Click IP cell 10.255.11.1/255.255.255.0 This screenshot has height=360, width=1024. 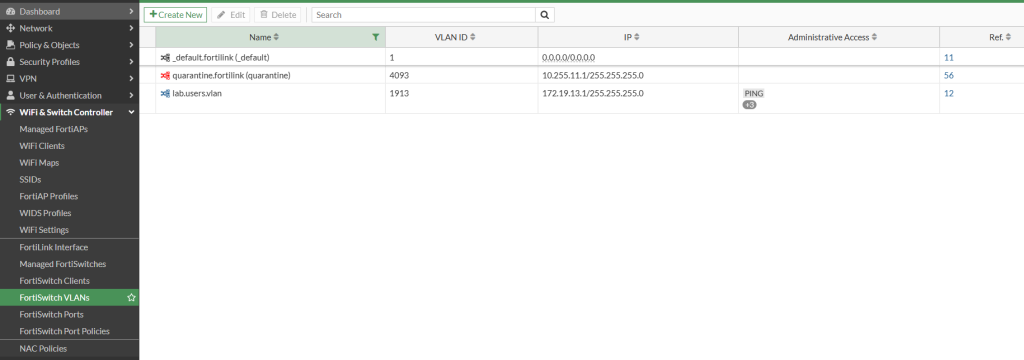click(593, 75)
